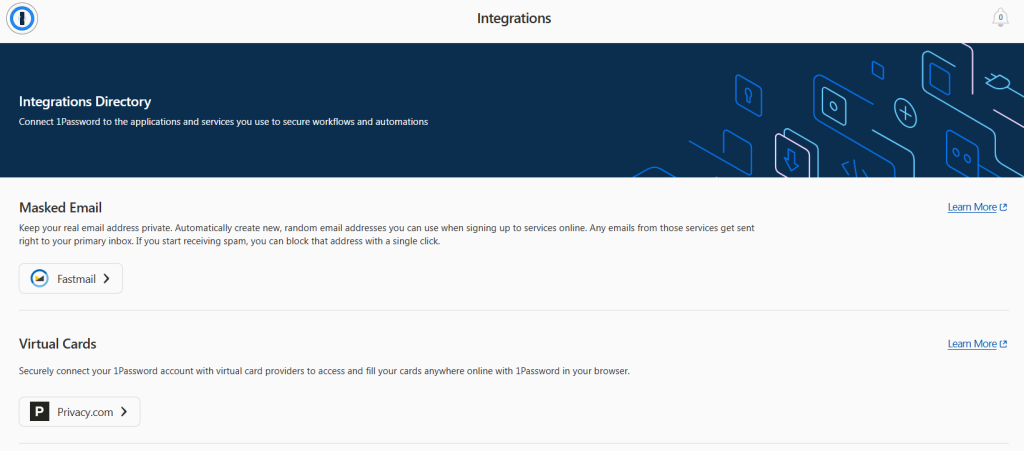Expand the Privacy.com chevron arrow
The image size is (1024, 451).
[124, 411]
